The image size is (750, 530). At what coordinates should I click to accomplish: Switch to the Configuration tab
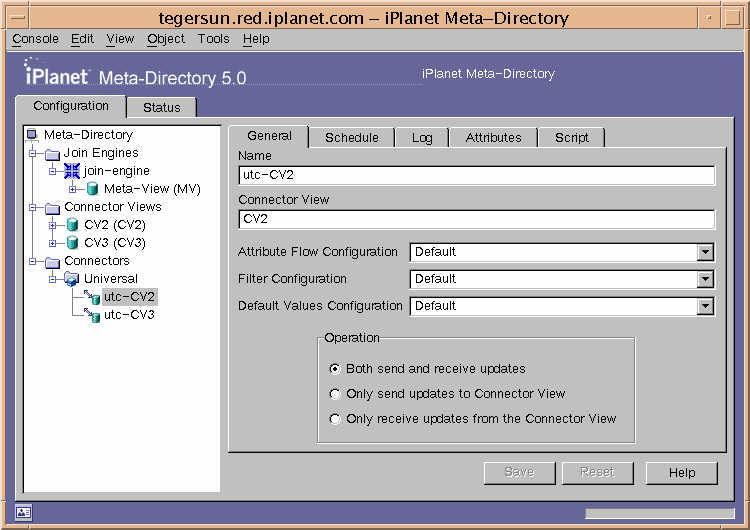point(71,106)
